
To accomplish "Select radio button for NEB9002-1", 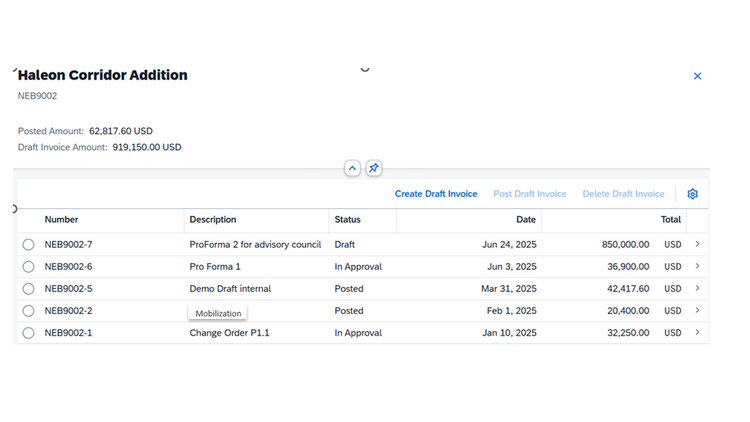I will [x=28, y=333].
